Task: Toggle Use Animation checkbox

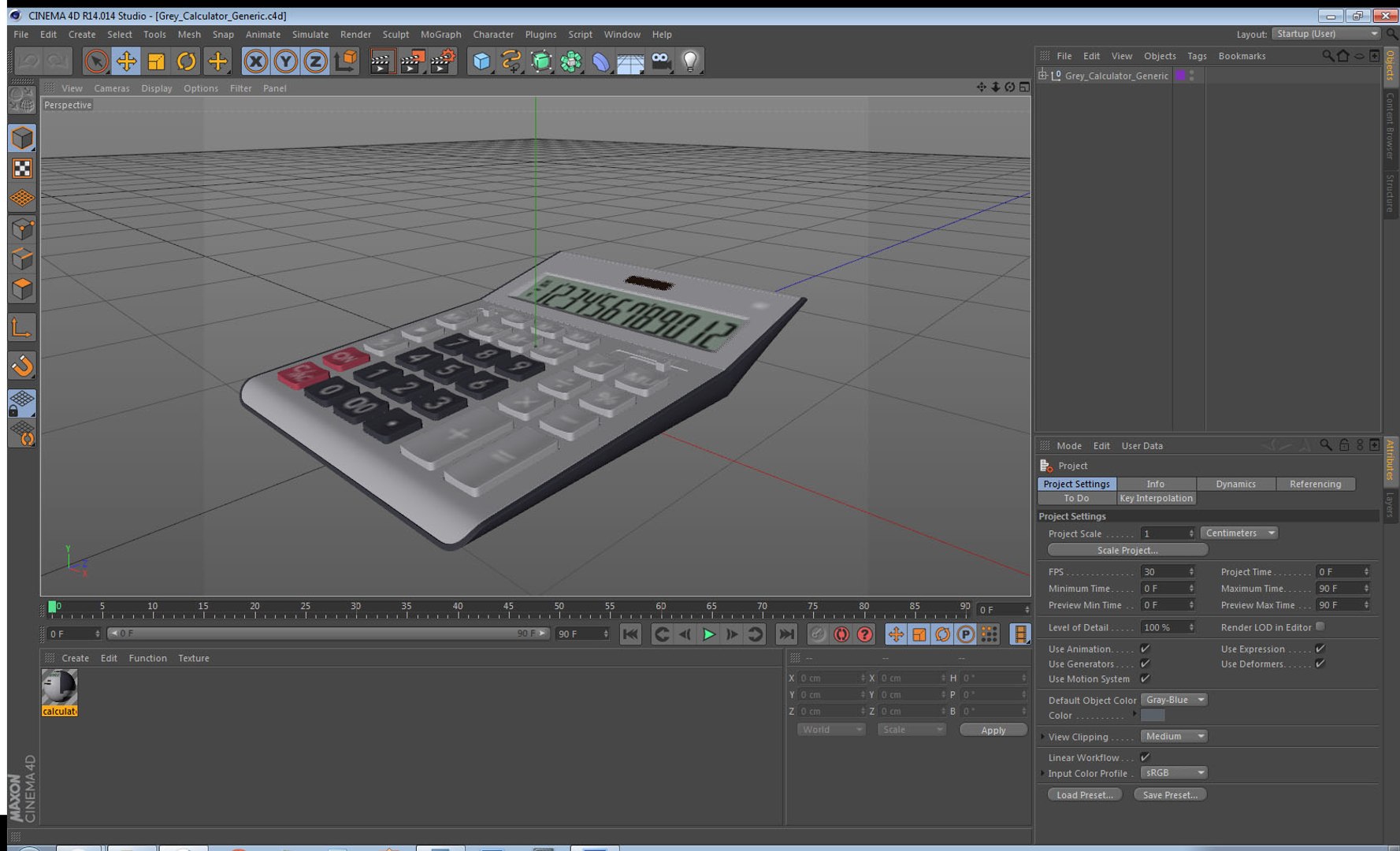Action: tap(1145, 648)
